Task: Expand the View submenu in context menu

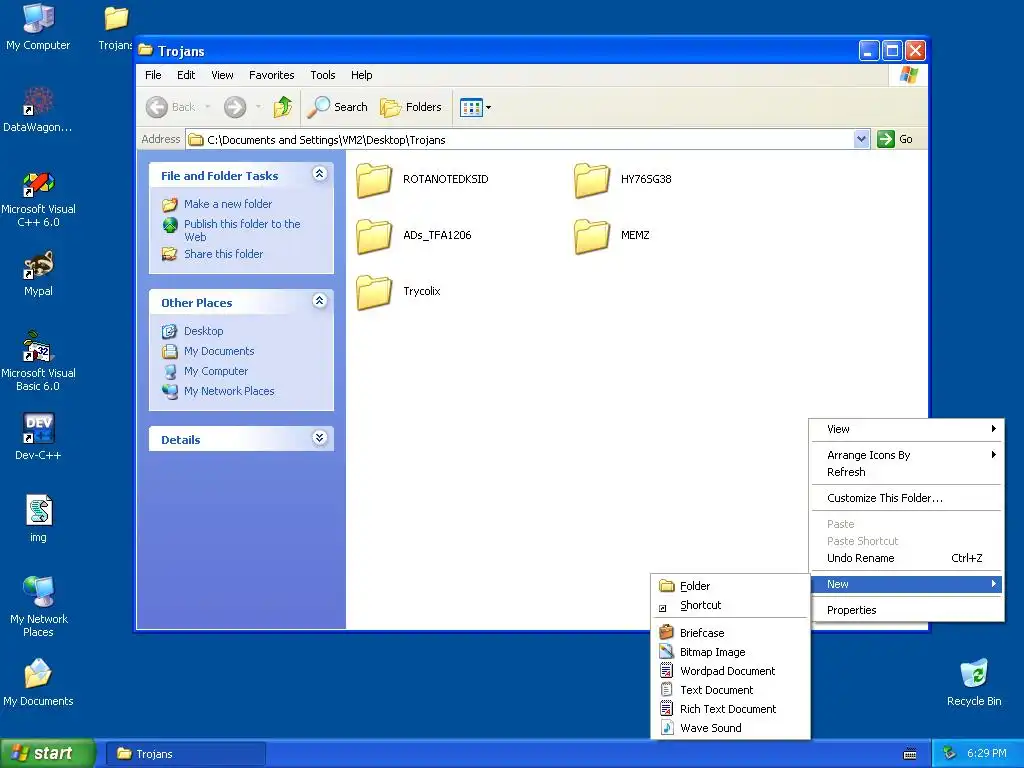Action: [906, 429]
